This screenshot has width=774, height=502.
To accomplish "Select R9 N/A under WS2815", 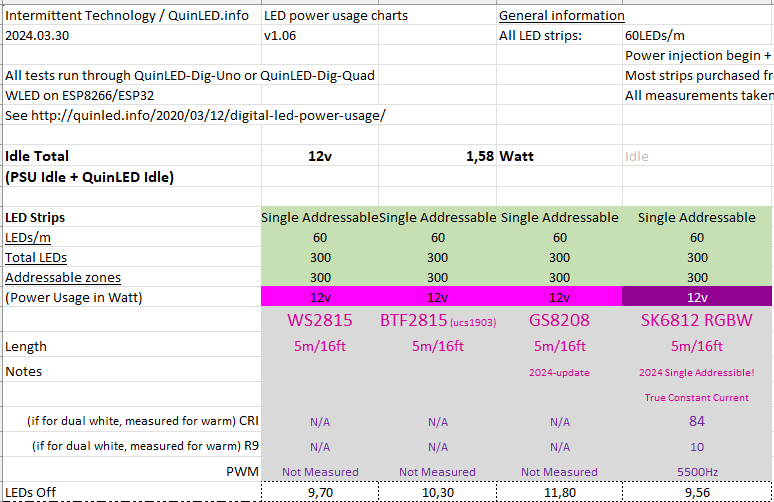I will tap(320, 447).
